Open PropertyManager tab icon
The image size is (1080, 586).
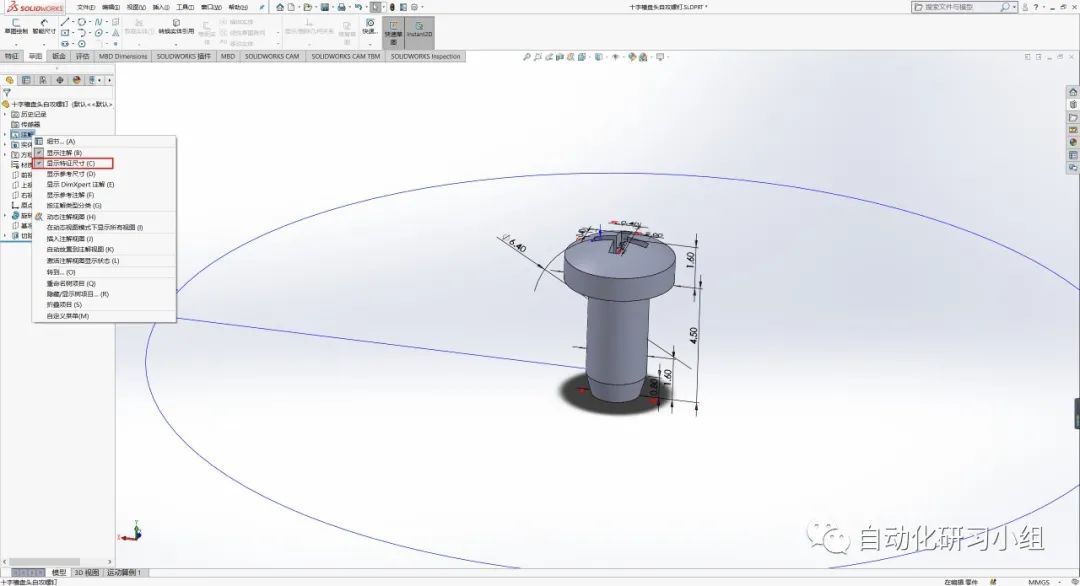tap(26, 80)
